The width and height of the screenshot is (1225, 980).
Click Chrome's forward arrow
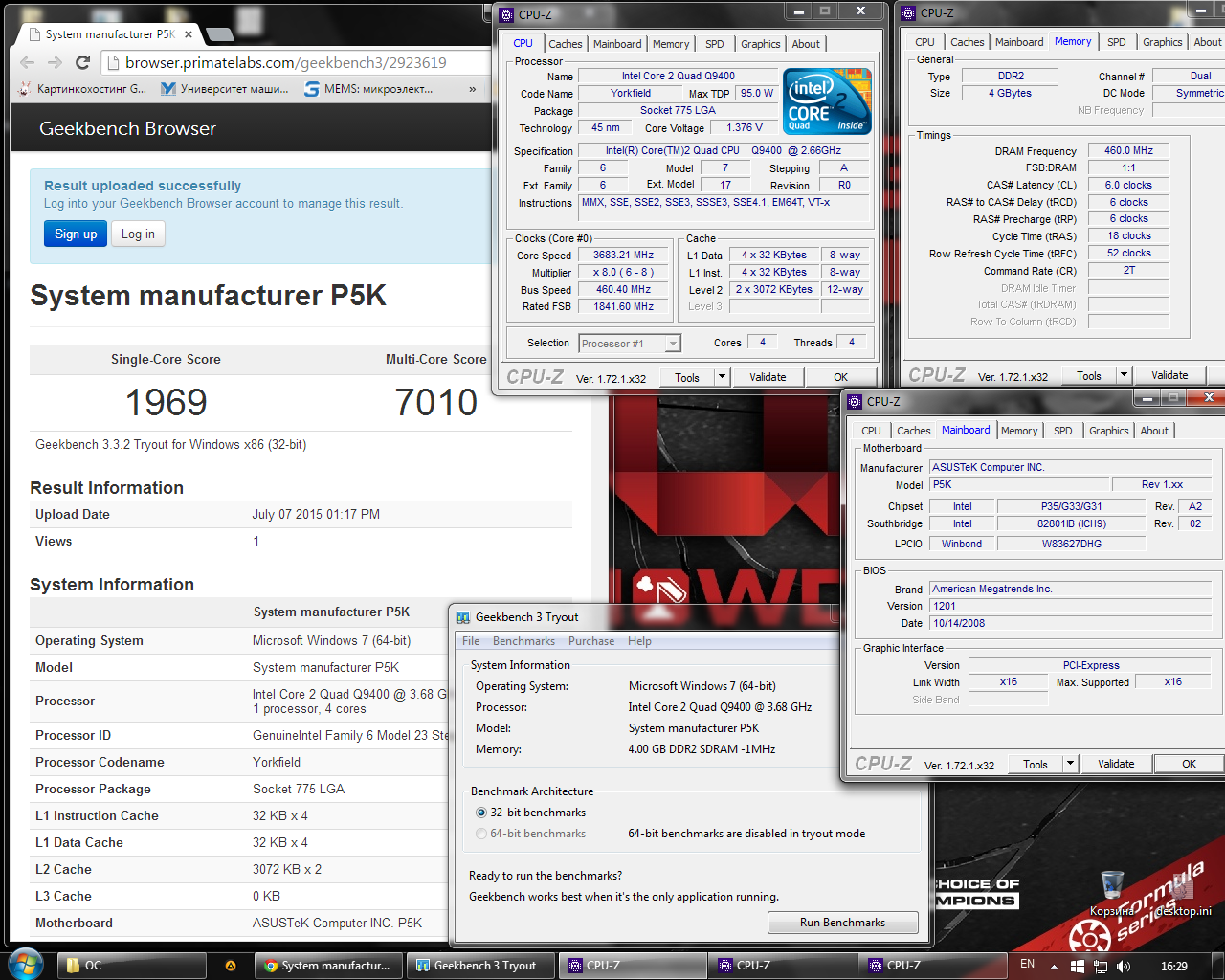(x=56, y=62)
